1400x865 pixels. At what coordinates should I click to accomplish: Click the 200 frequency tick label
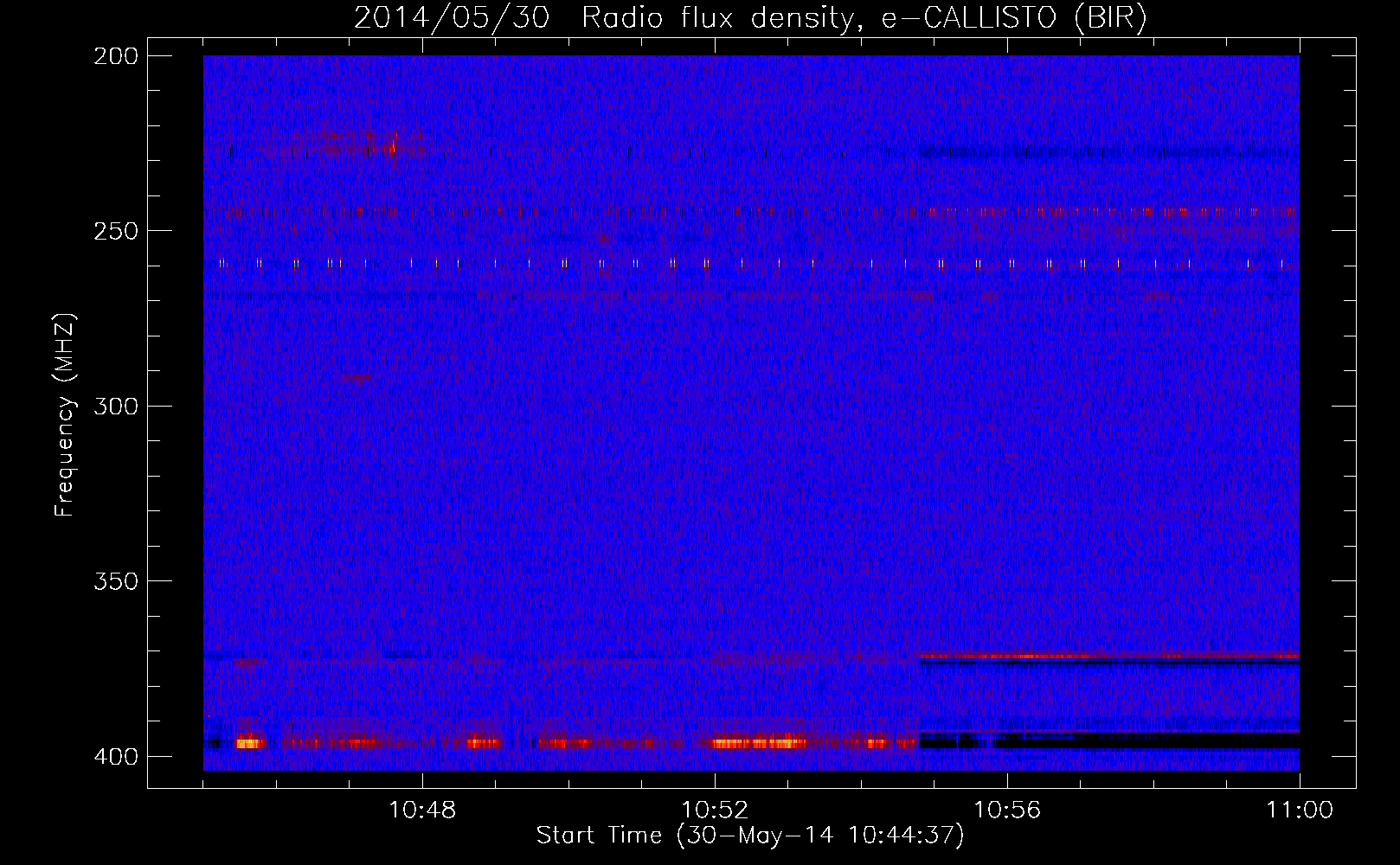coord(116,56)
